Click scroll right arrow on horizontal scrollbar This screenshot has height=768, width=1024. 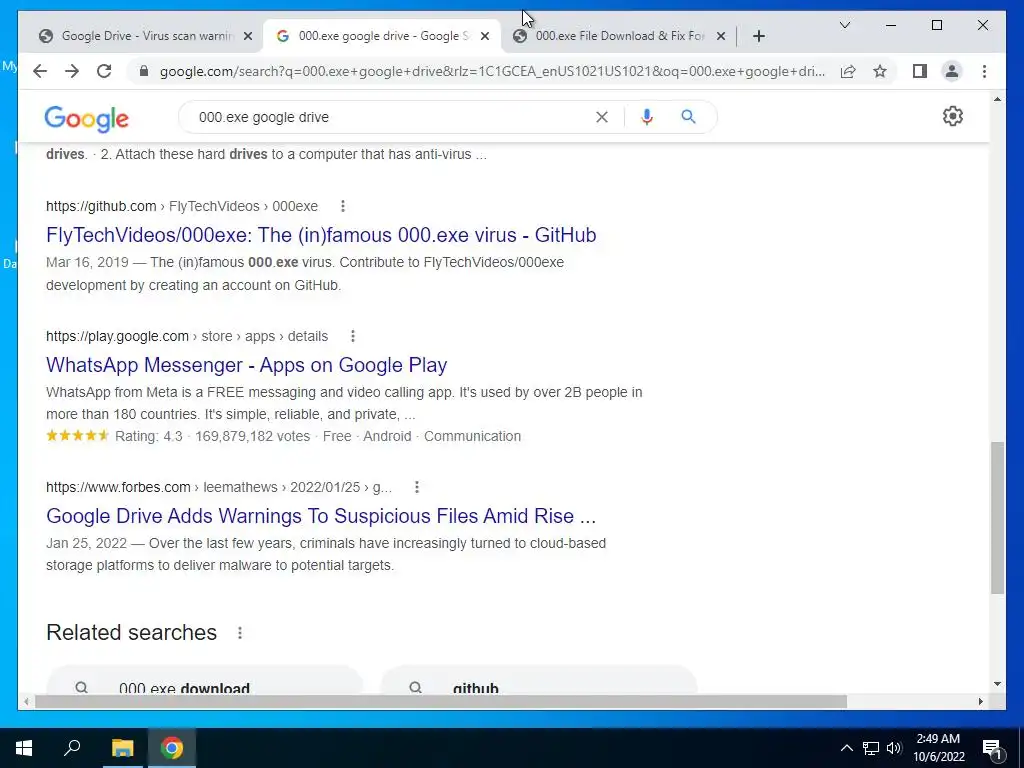tap(980, 701)
